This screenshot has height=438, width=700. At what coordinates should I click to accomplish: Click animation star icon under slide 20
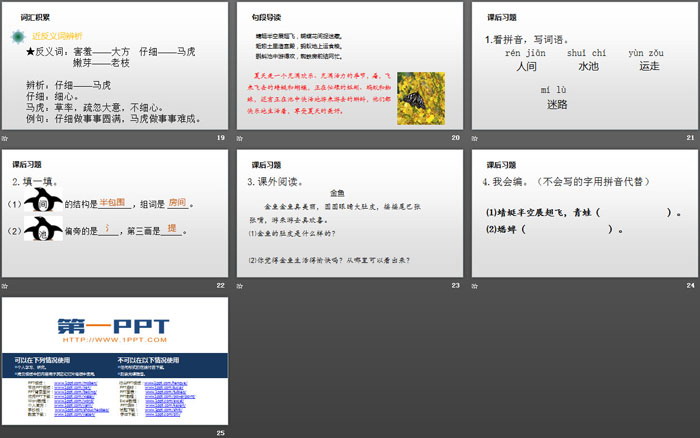coord(241,137)
